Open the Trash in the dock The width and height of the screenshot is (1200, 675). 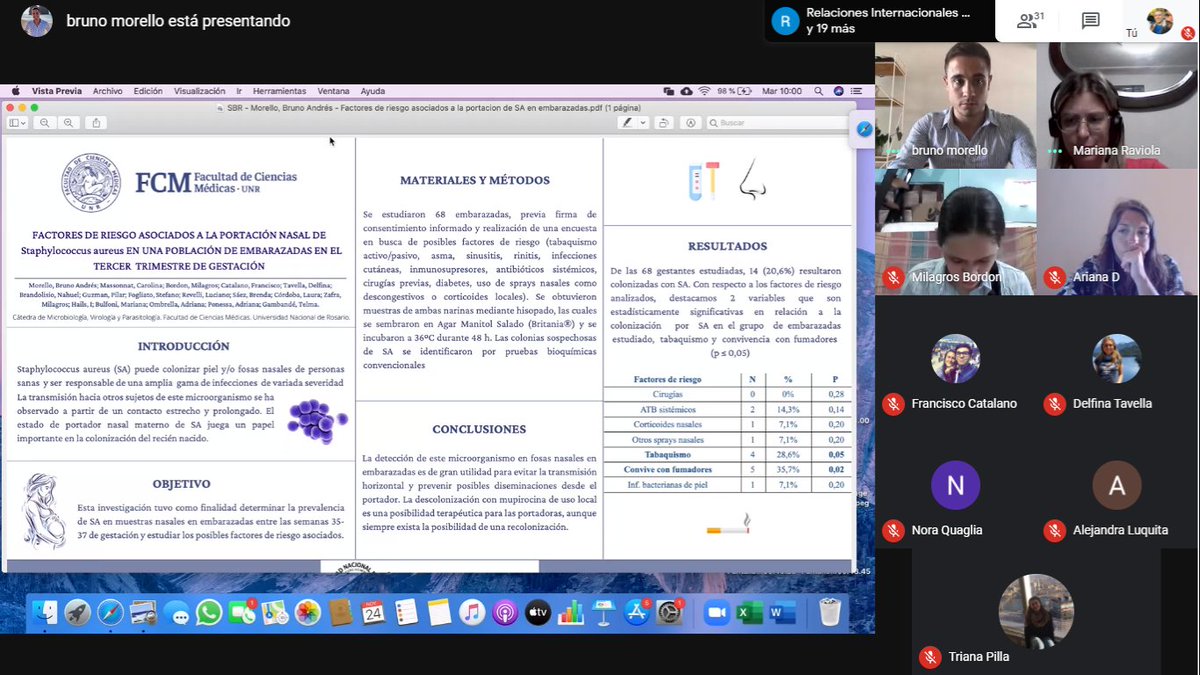829,612
